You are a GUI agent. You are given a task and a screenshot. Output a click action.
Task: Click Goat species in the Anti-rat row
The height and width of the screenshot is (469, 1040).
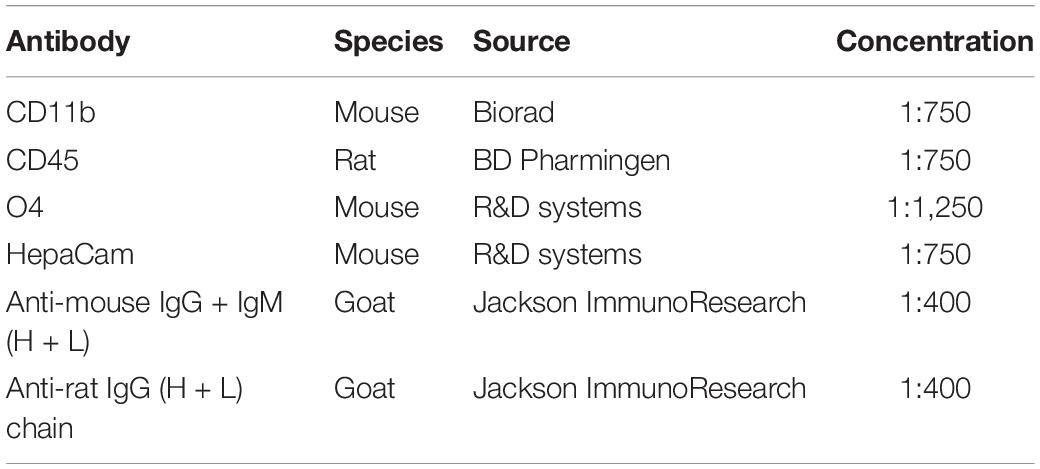pyautogui.click(x=365, y=387)
